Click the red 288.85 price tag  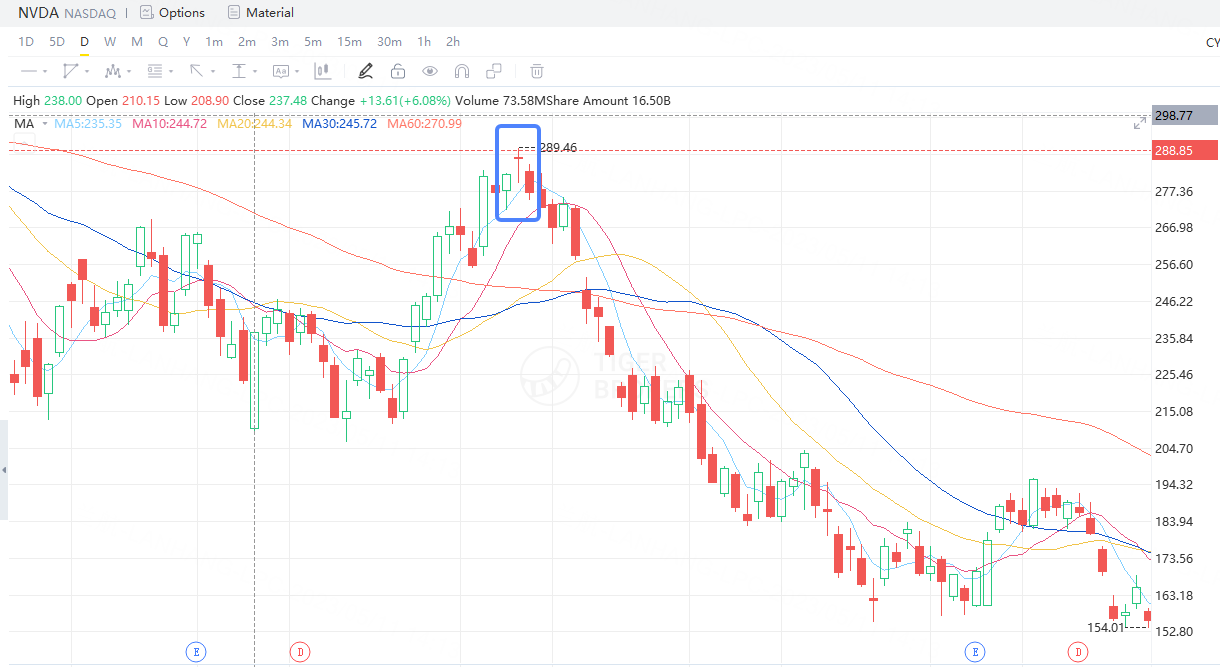point(1185,151)
